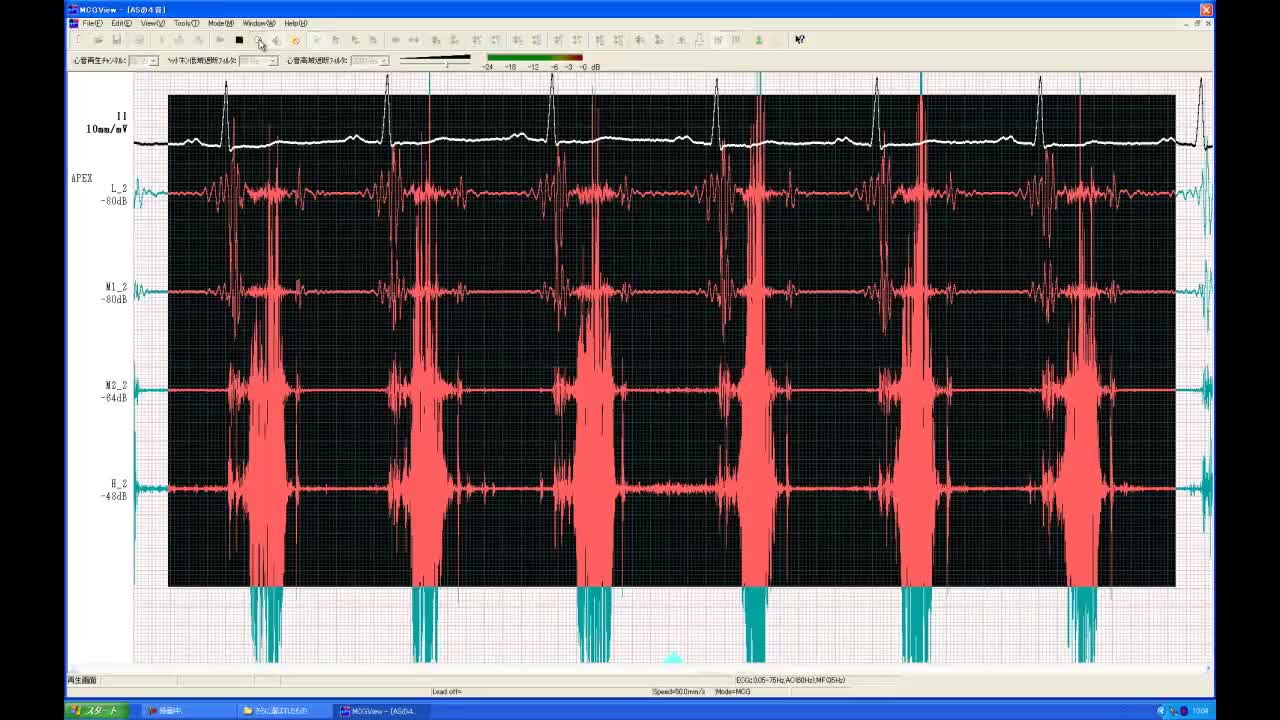Click the speaker icon in toolbar

[277, 40]
